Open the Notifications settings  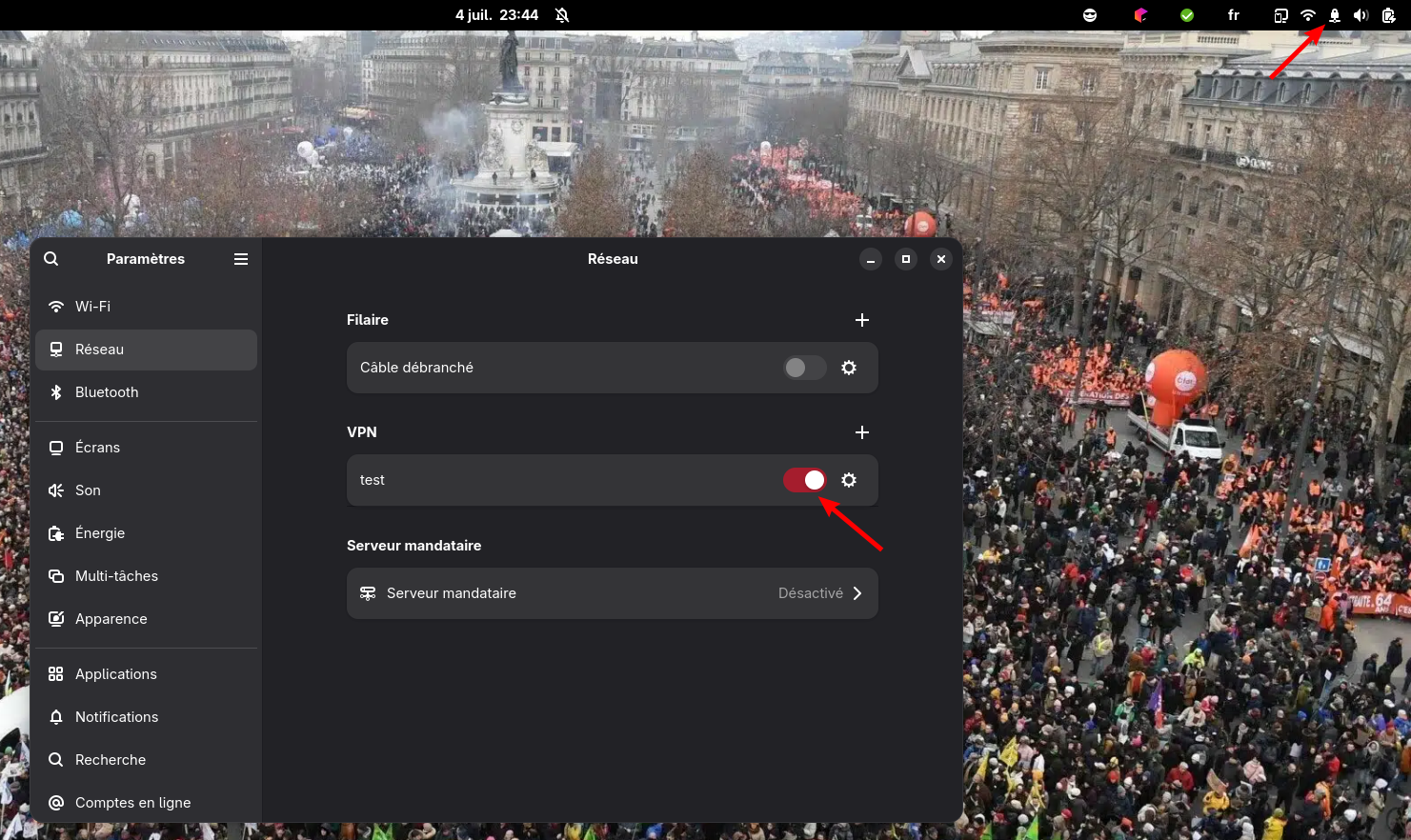pyautogui.click(x=147, y=717)
